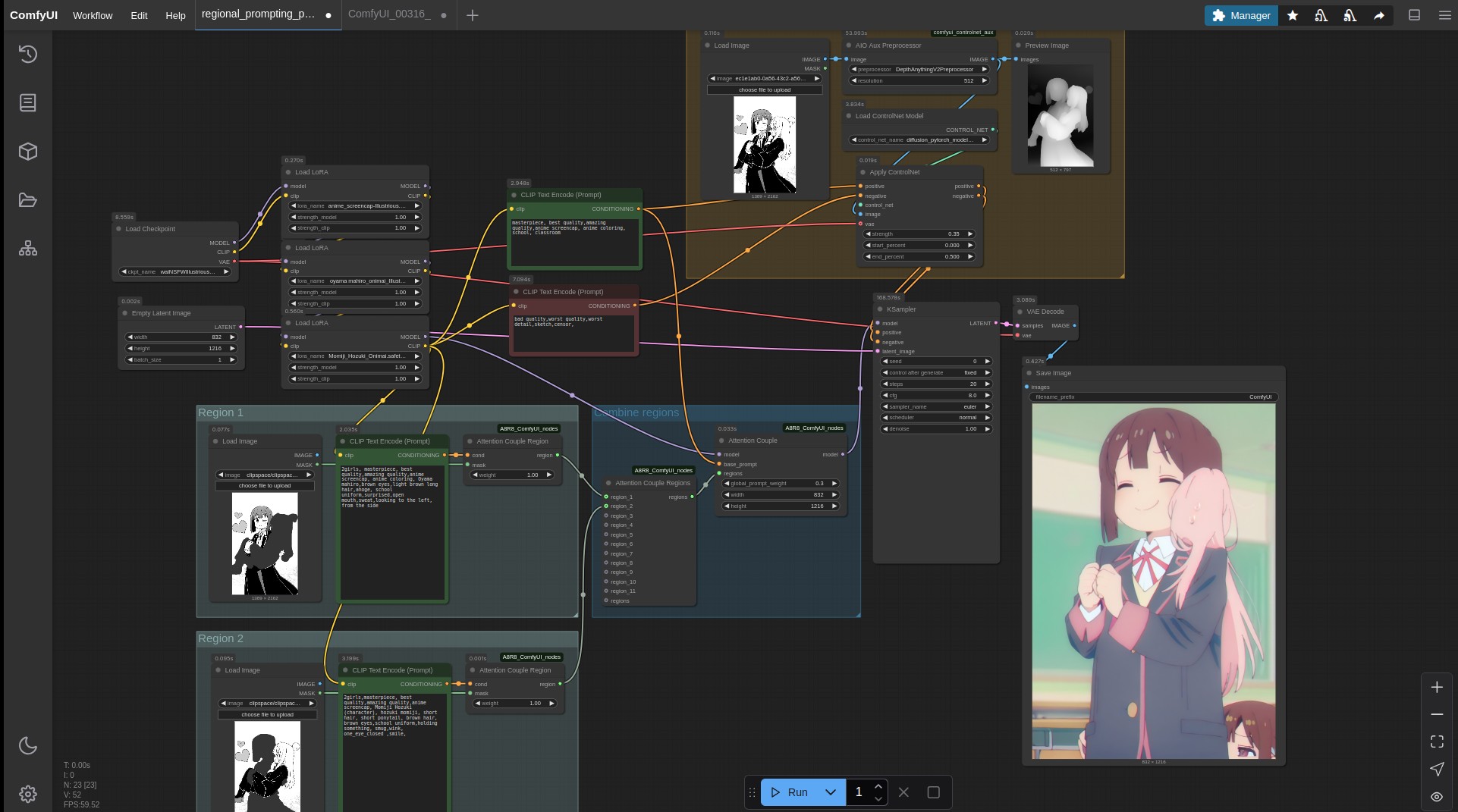Viewport: 1458px width, 812px height.
Task: Open lora_name anime_screencap combo
Action: [355, 205]
